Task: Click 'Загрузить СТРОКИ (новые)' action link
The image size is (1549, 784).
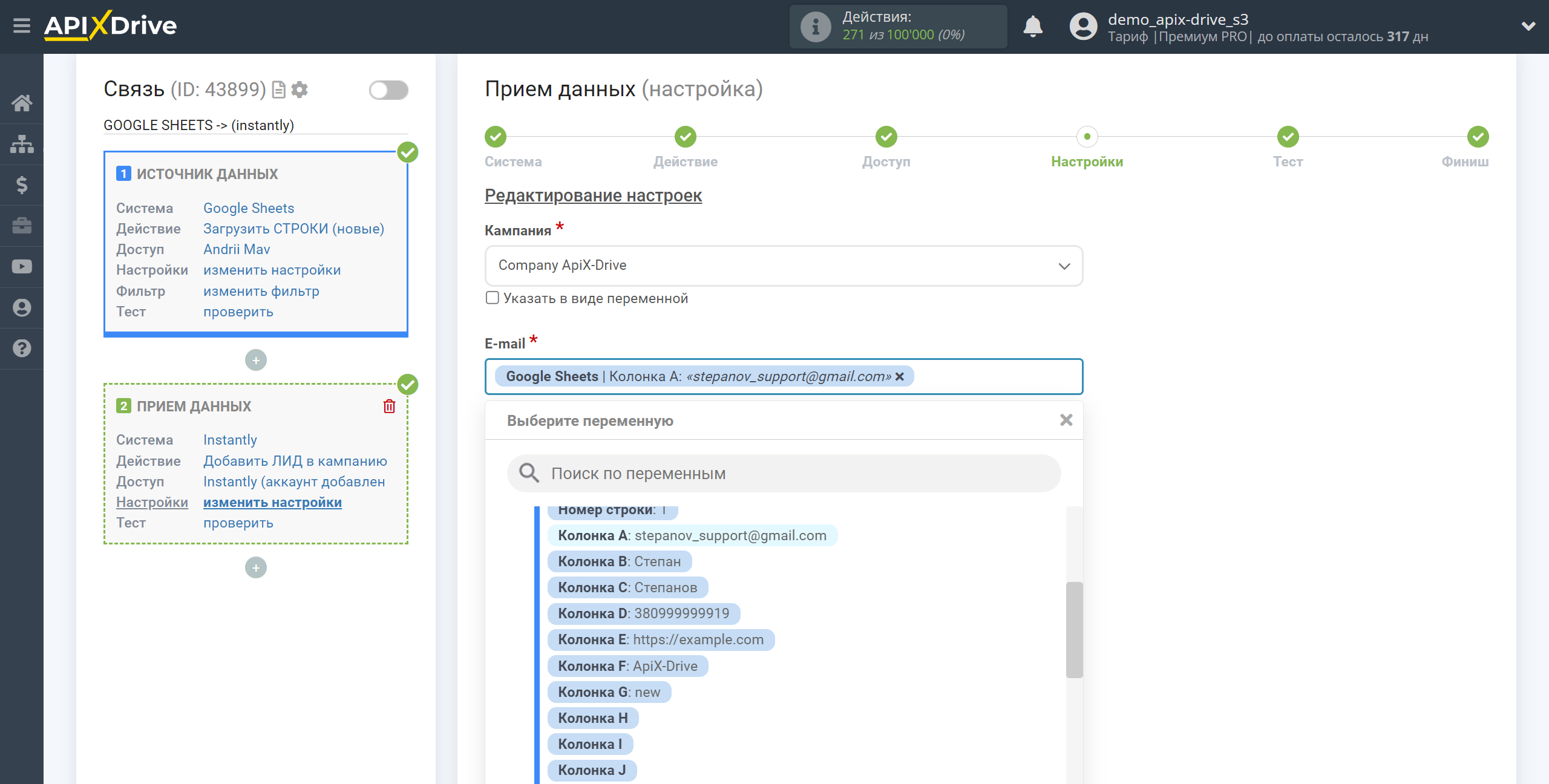Action: [293, 229]
